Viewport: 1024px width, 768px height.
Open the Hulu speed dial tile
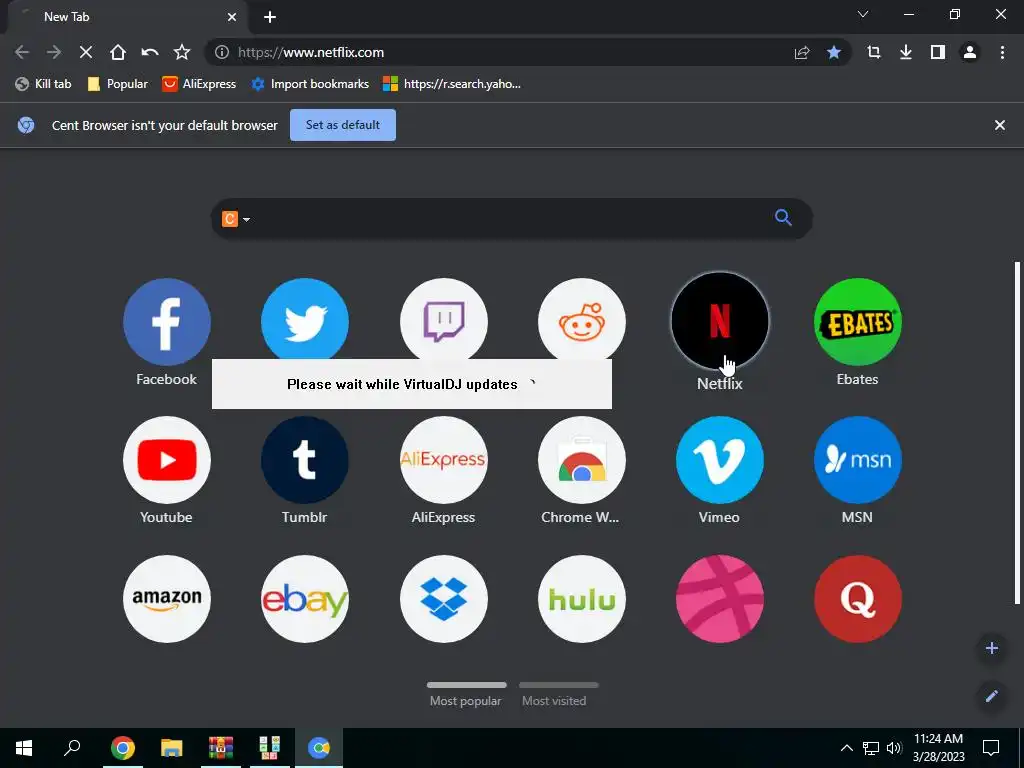[x=582, y=599]
